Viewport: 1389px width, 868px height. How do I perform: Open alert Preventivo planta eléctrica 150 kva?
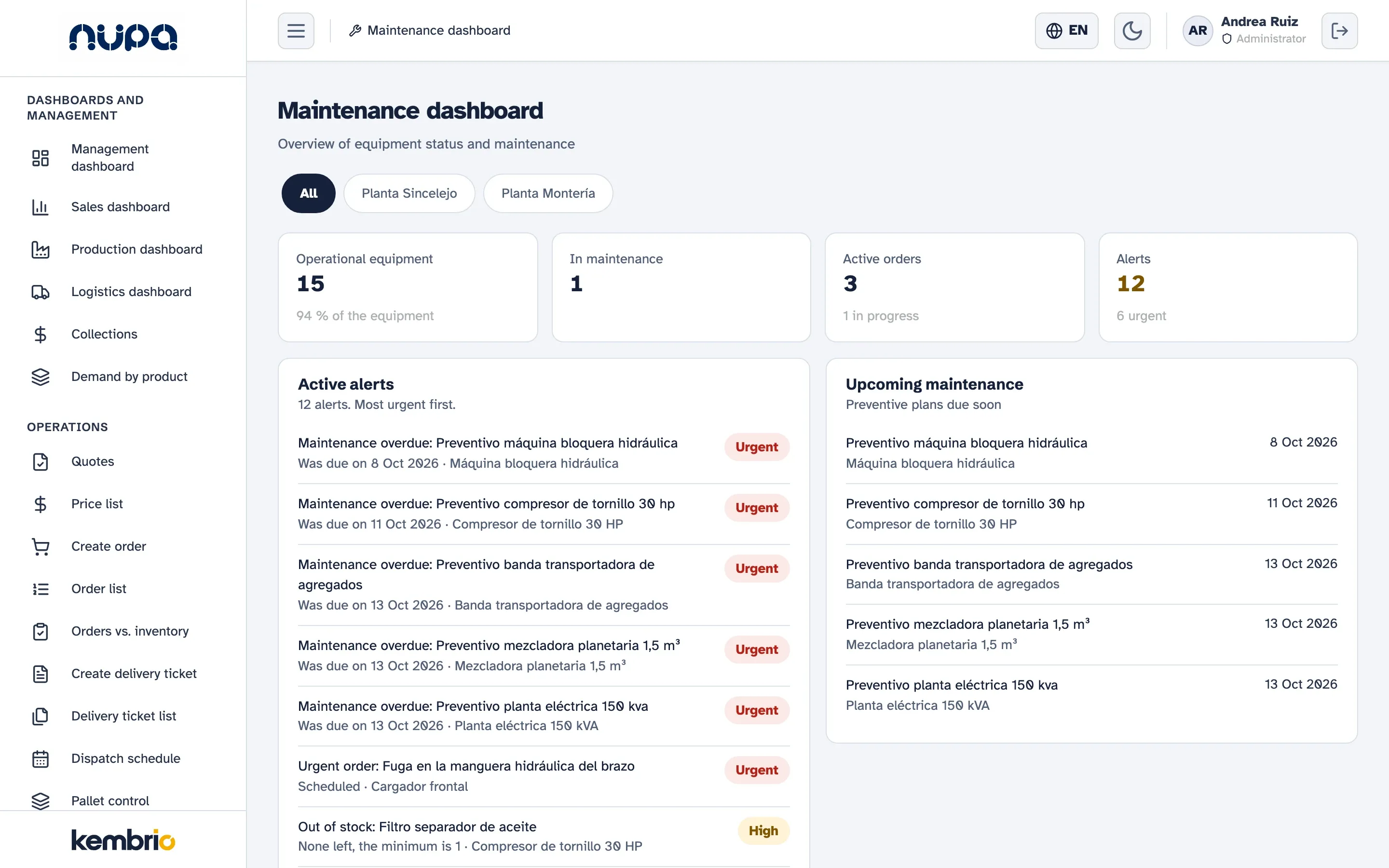click(x=544, y=716)
